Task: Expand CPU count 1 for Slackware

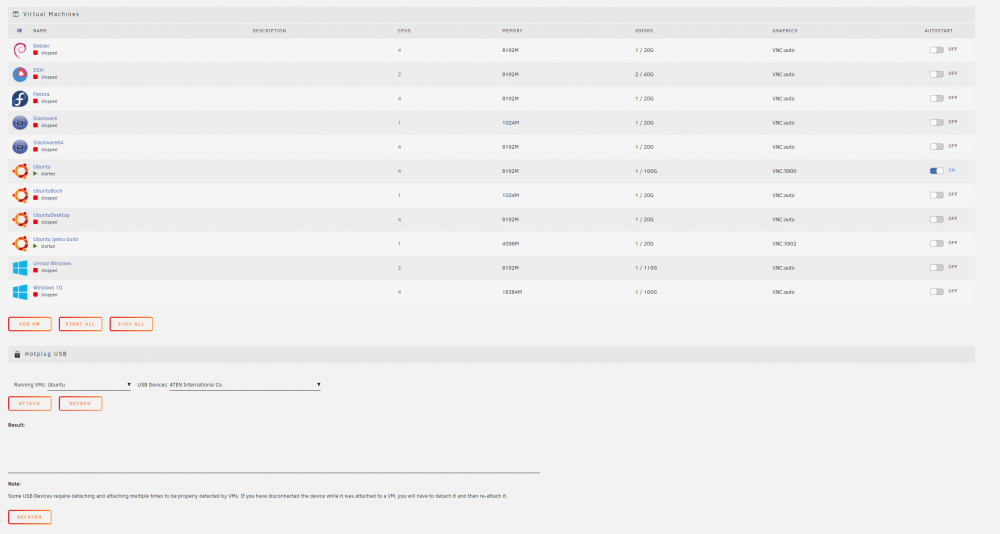Action: [x=399, y=123]
